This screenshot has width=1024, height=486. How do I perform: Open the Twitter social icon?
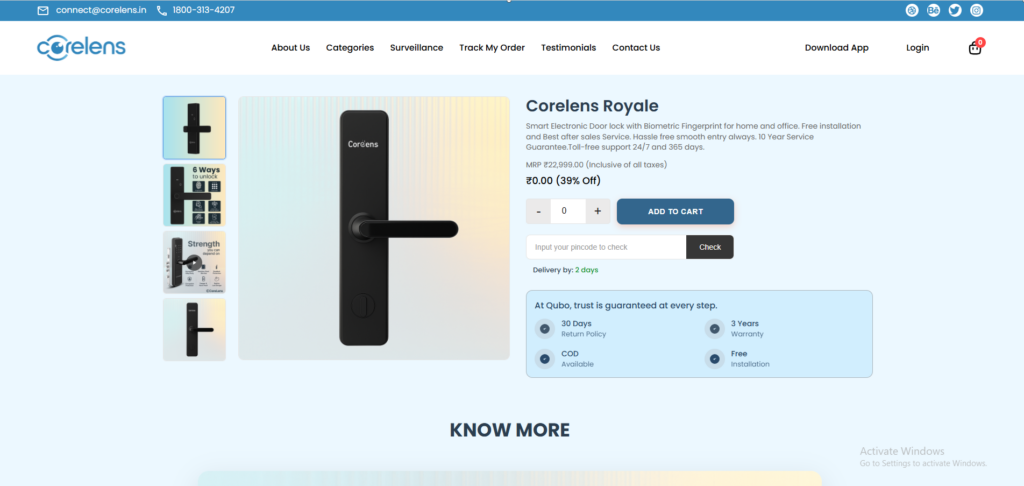[x=955, y=10]
